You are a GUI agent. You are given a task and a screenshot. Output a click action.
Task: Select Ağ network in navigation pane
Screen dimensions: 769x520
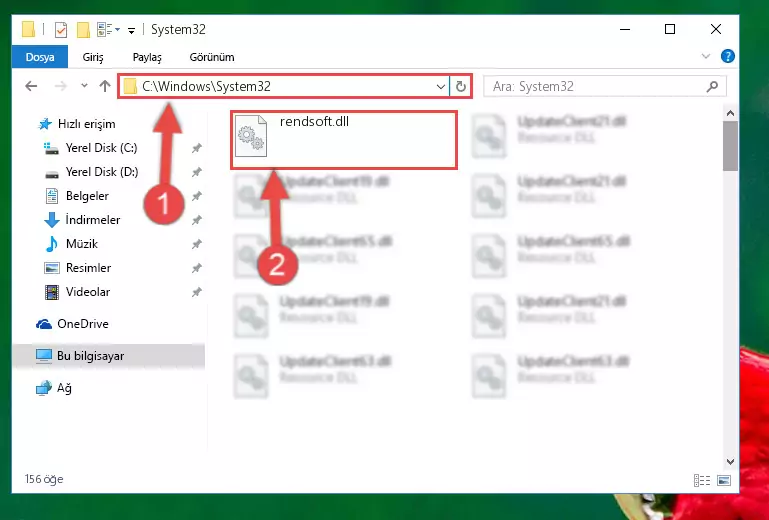click(64, 388)
